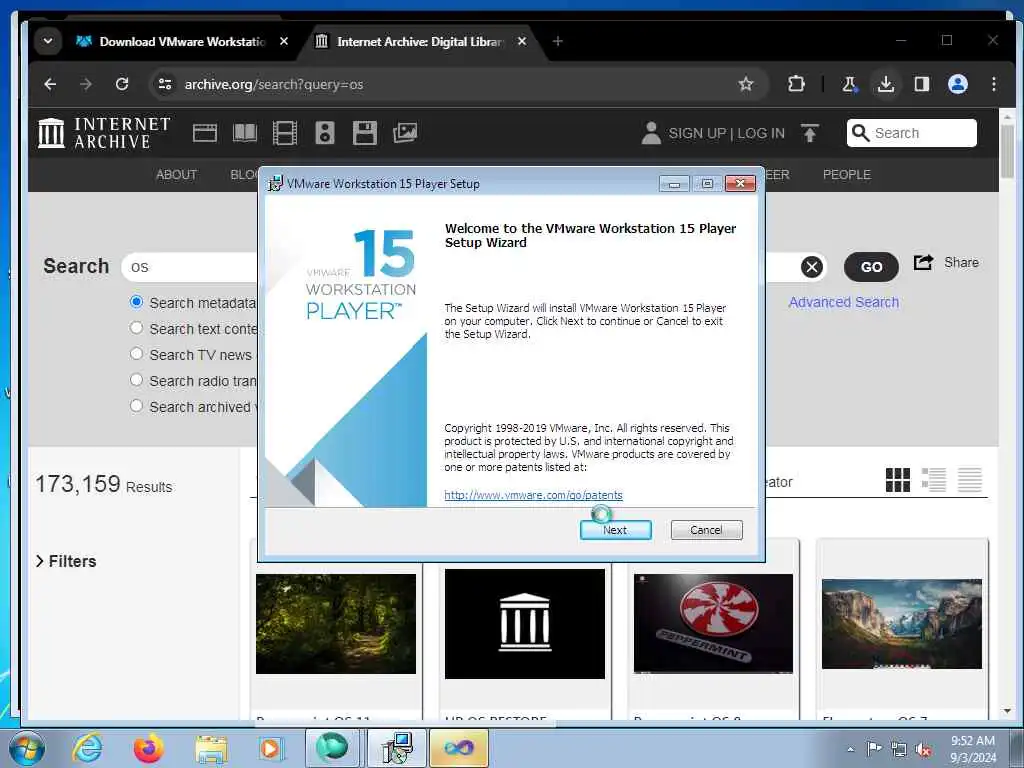The image size is (1024, 768).
Task: Click the user avatar icon beside Sign Up
Action: pyautogui.click(x=651, y=133)
